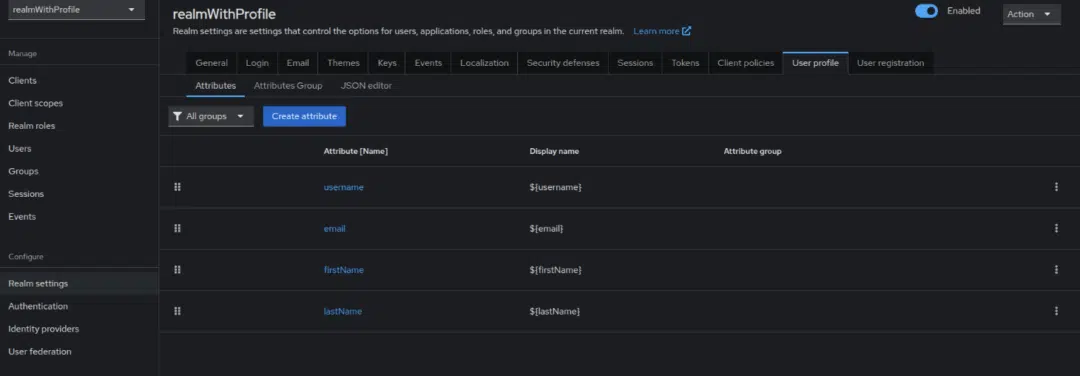Select the Security defenses tab

click(x=563, y=63)
